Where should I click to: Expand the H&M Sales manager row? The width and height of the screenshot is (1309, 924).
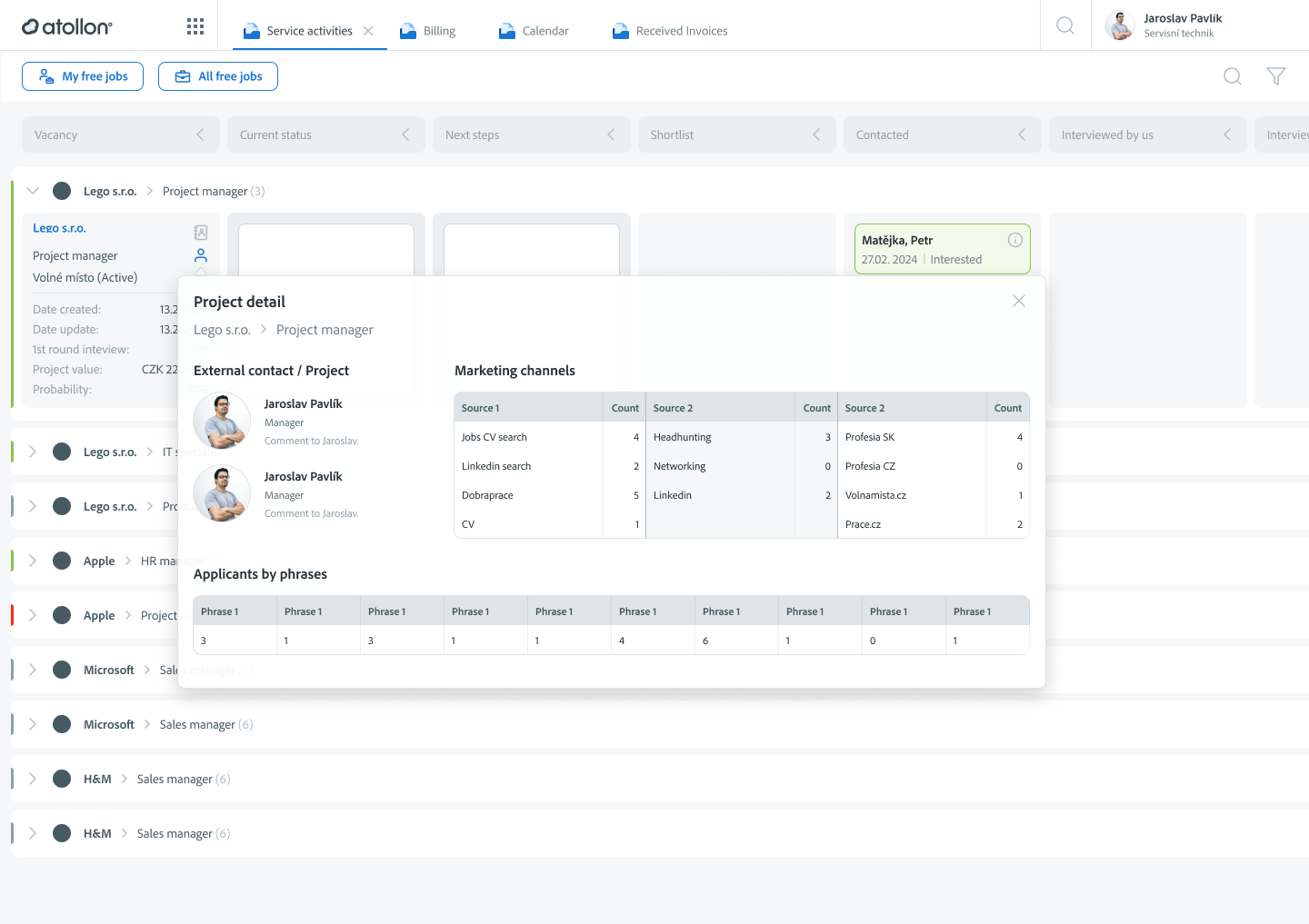click(34, 779)
